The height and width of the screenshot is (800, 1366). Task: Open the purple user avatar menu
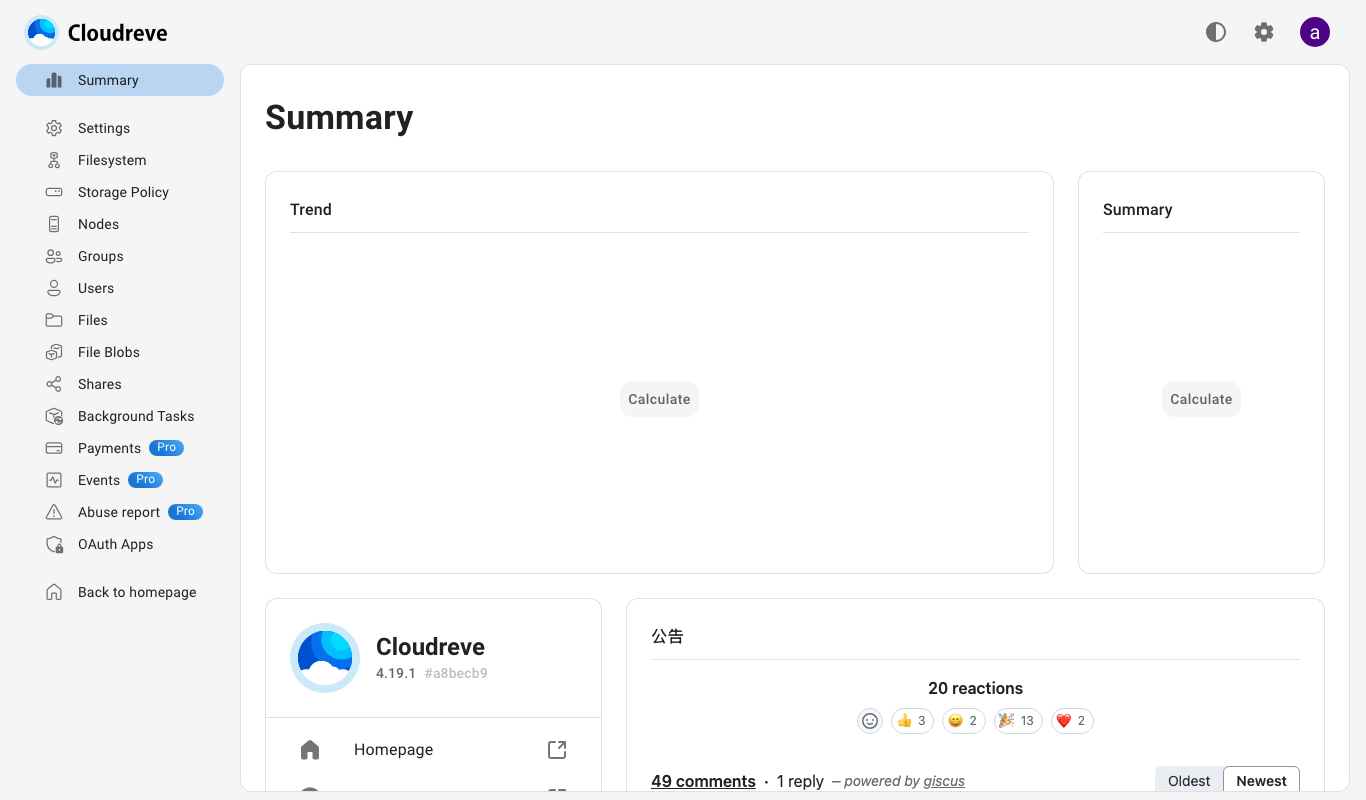pyautogui.click(x=1315, y=32)
